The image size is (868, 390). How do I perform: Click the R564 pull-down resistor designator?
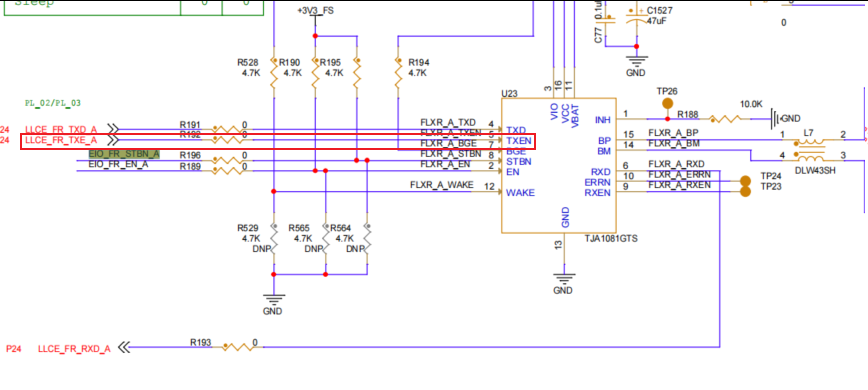pos(341,228)
